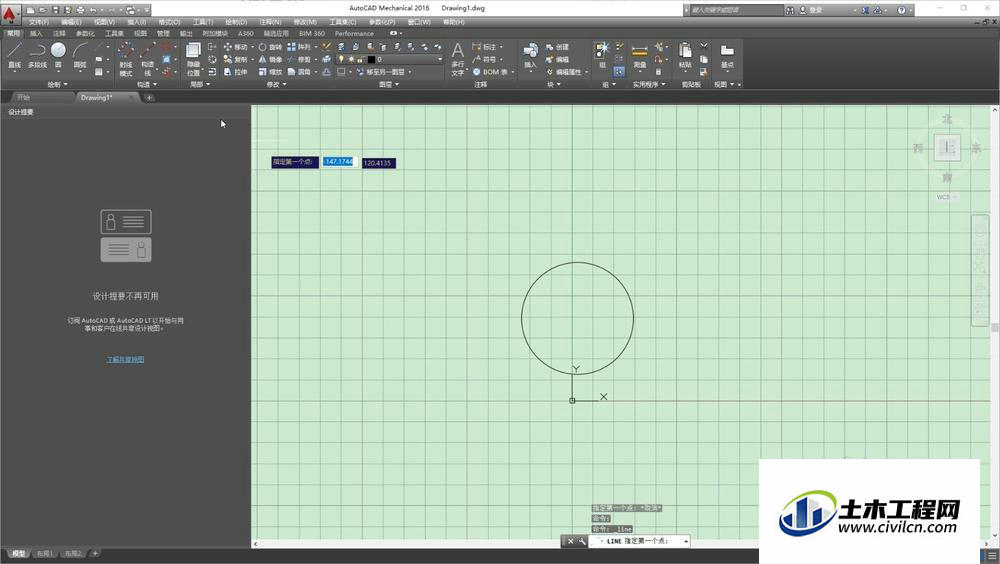The width and height of the screenshot is (1000, 564).
Task: Click the Sign in (登录) button
Action: (x=811, y=10)
